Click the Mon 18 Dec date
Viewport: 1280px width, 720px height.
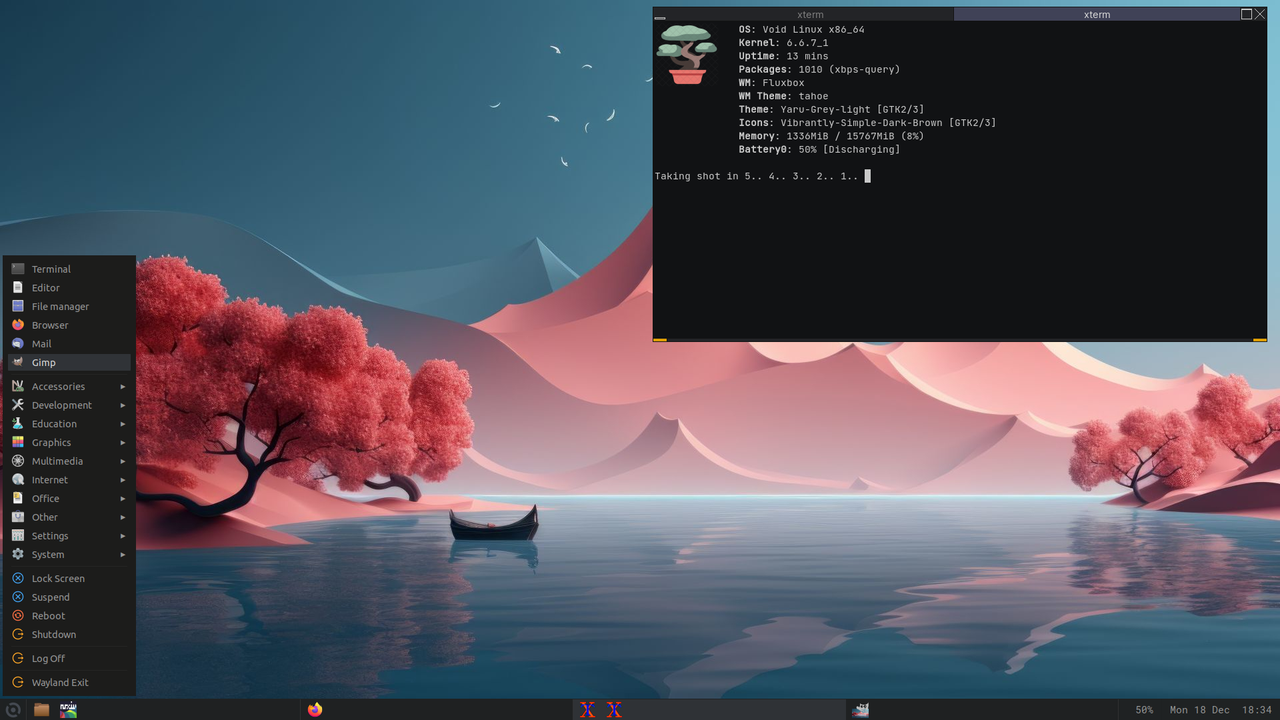pos(1200,710)
